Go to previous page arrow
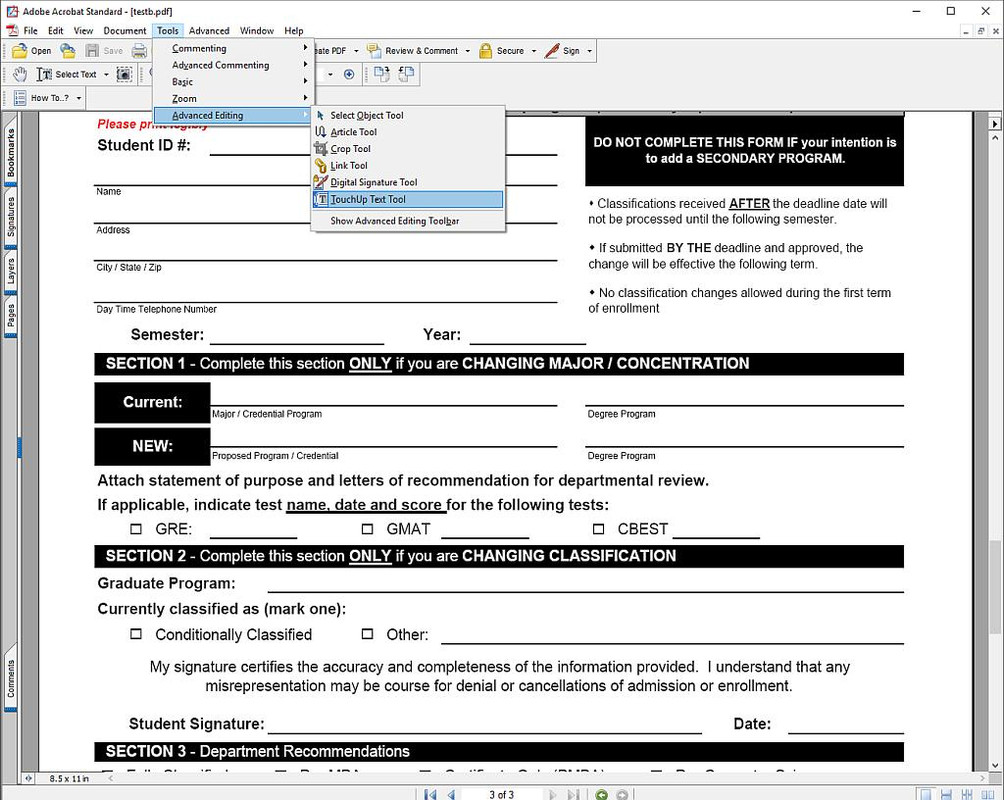 (x=451, y=794)
